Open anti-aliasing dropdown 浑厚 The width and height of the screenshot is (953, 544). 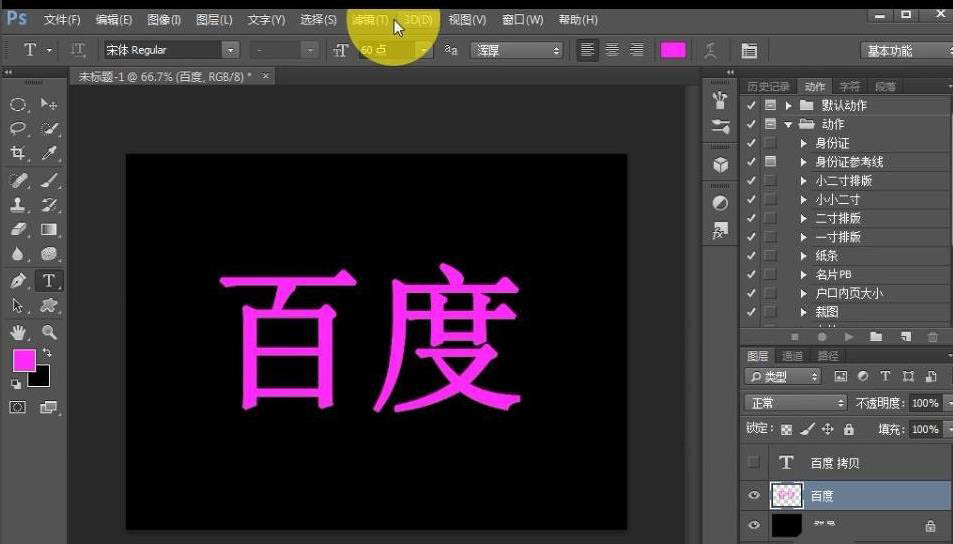pyautogui.click(x=516, y=50)
